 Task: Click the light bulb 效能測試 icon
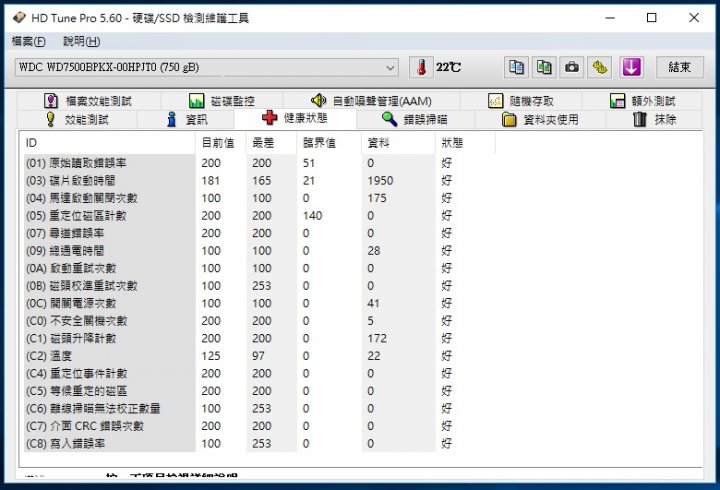click(x=51, y=119)
